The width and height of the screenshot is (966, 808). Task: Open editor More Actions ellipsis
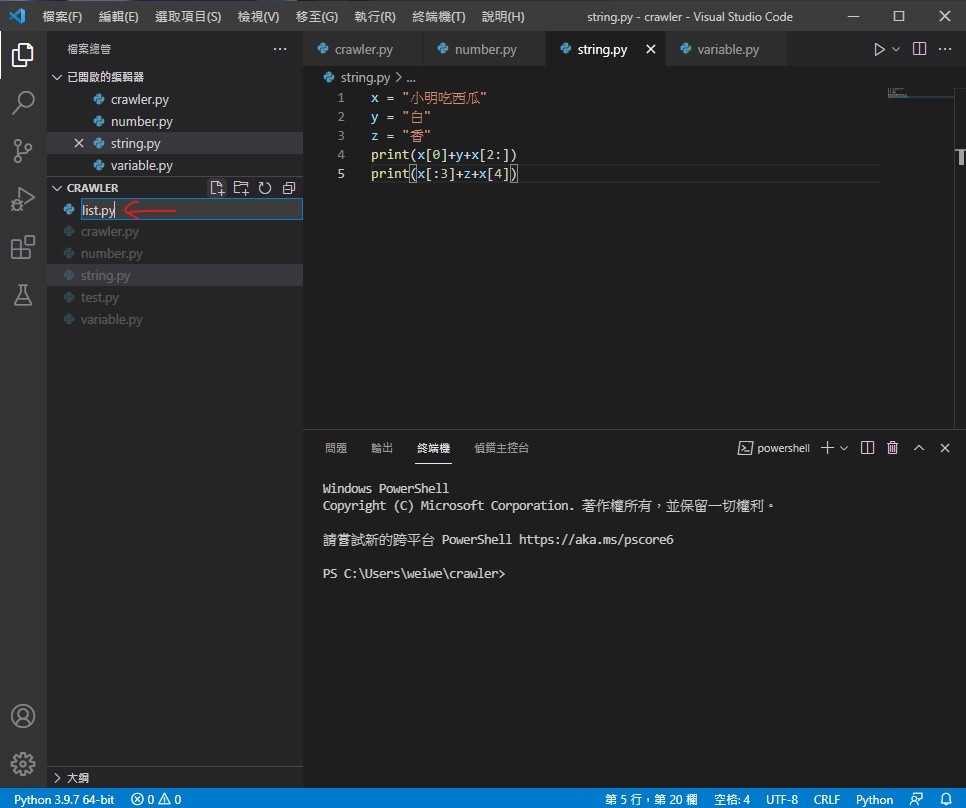point(945,49)
